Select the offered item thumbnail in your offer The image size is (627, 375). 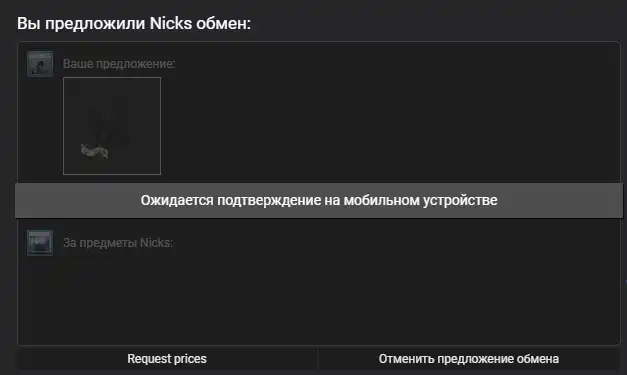click(x=112, y=126)
